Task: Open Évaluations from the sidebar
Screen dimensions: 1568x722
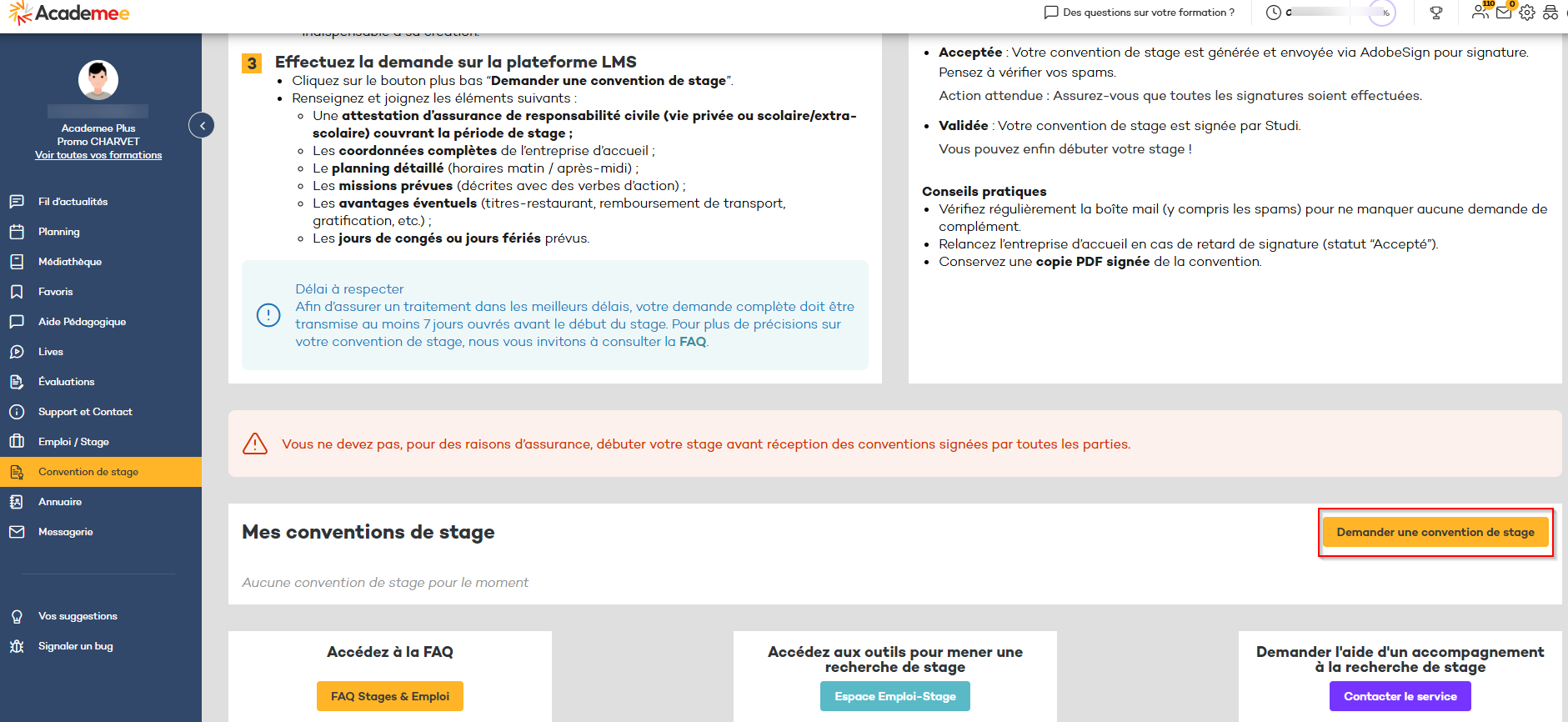Action: (67, 382)
